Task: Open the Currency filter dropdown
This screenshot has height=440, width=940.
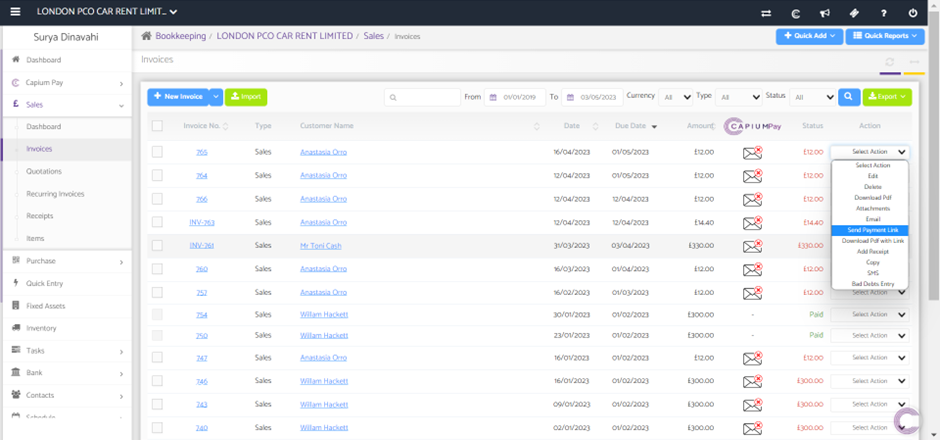Action: click(676, 97)
